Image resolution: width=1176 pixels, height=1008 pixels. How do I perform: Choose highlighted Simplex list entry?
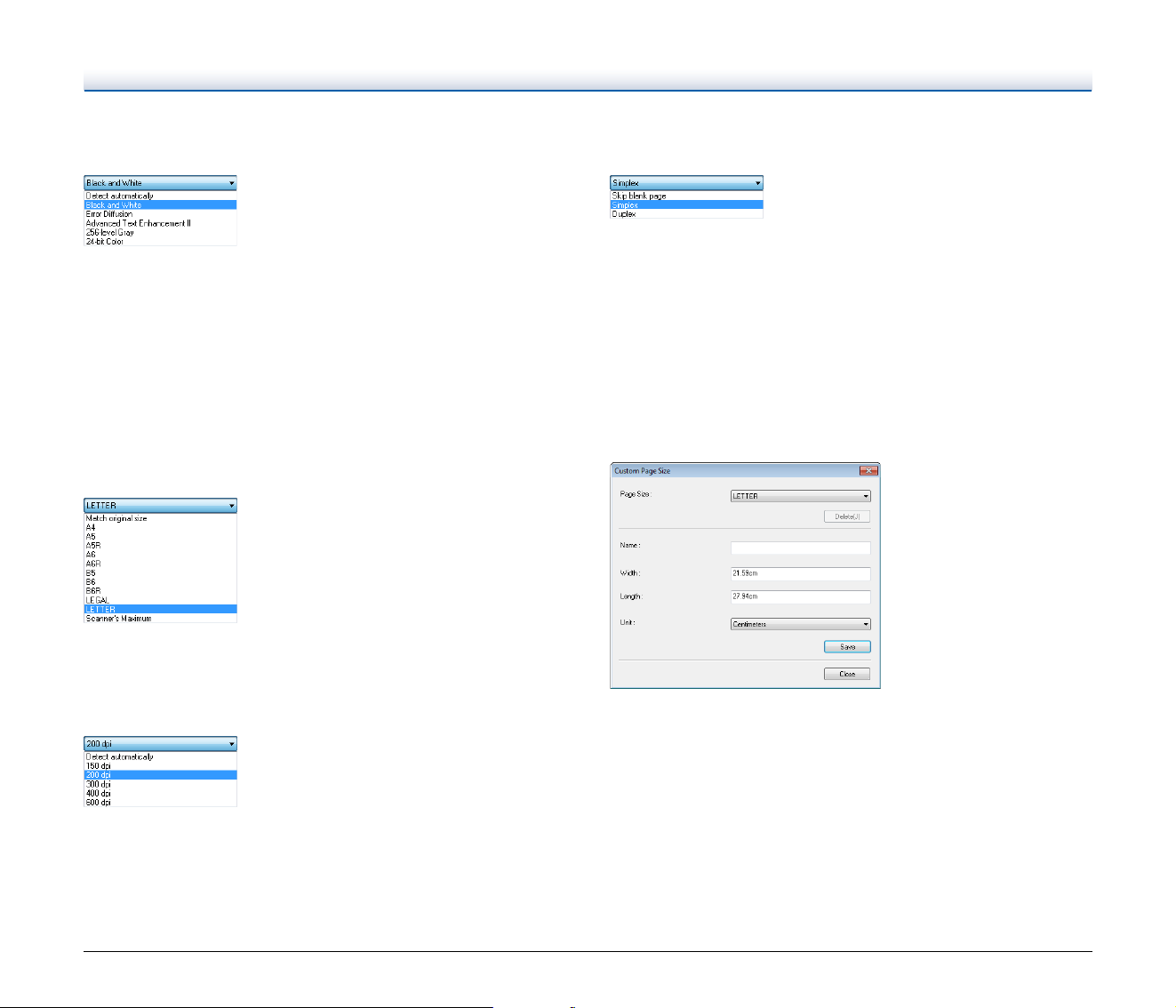point(686,204)
